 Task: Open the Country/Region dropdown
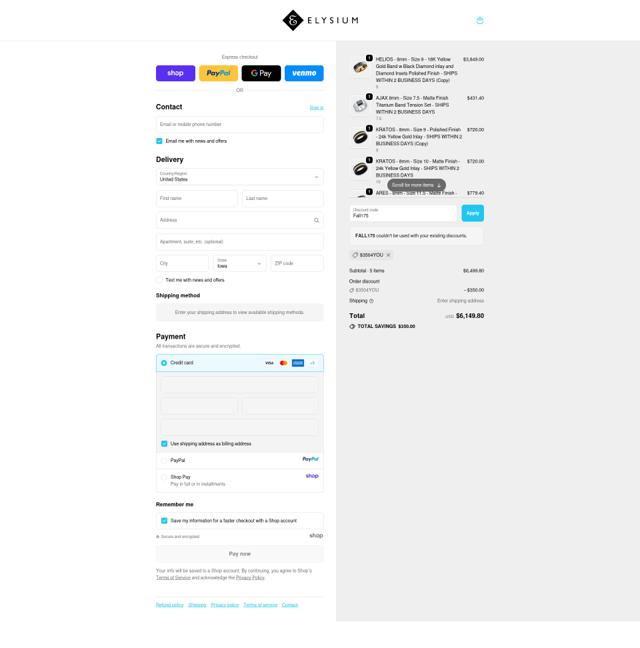(x=240, y=177)
